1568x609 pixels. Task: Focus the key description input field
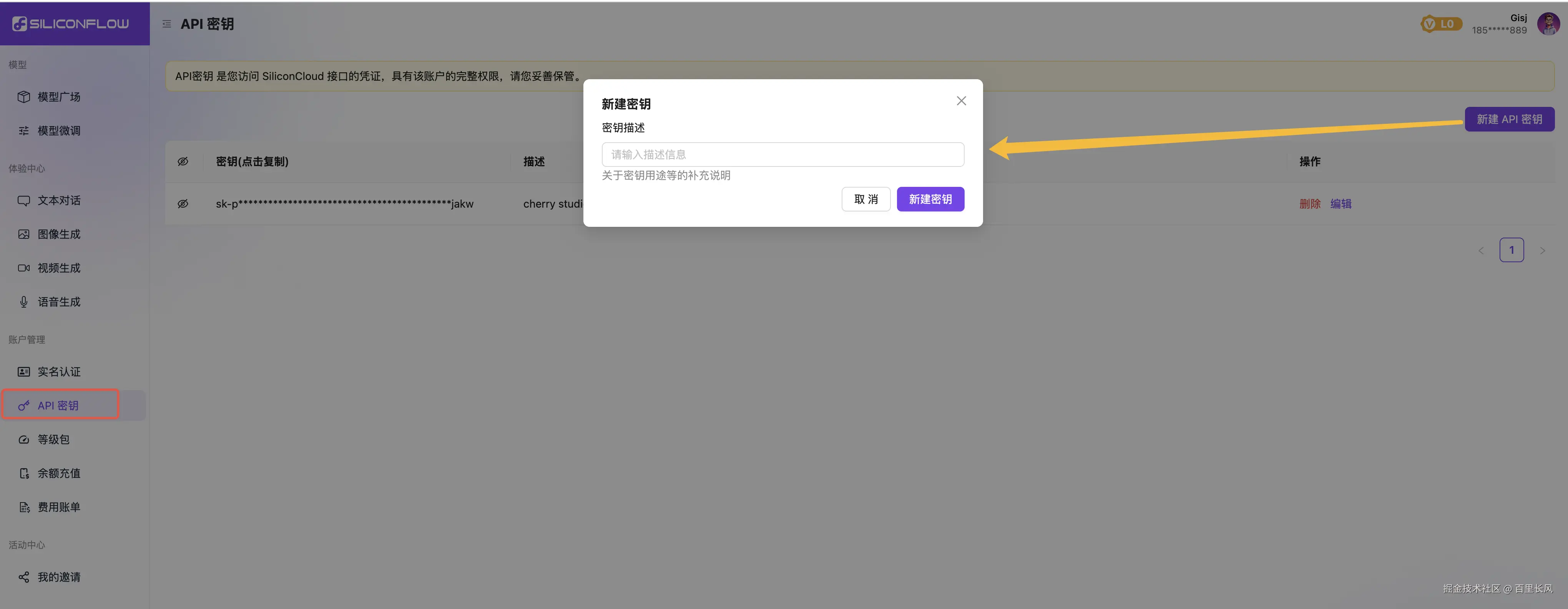click(x=782, y=155)
